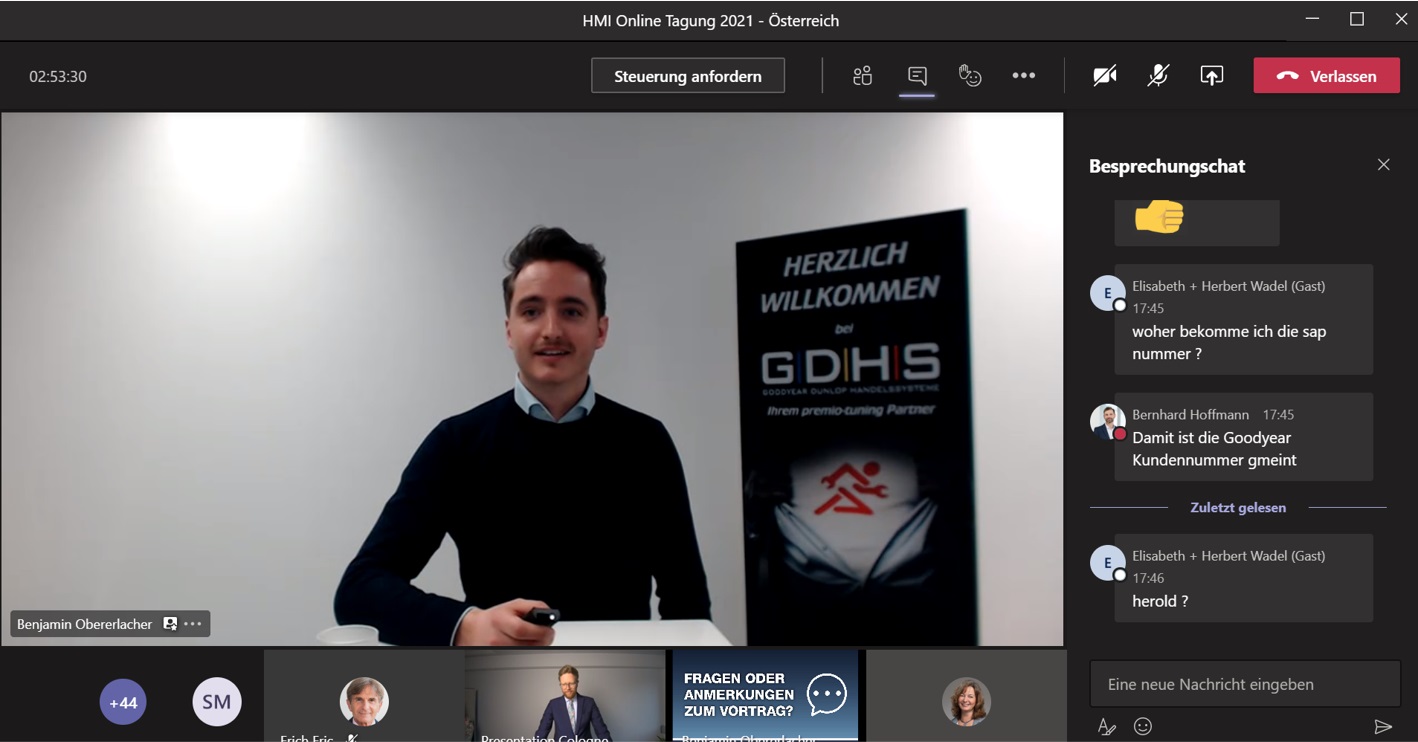Leave the meeting with Verlassen button

pos(1326,76)
